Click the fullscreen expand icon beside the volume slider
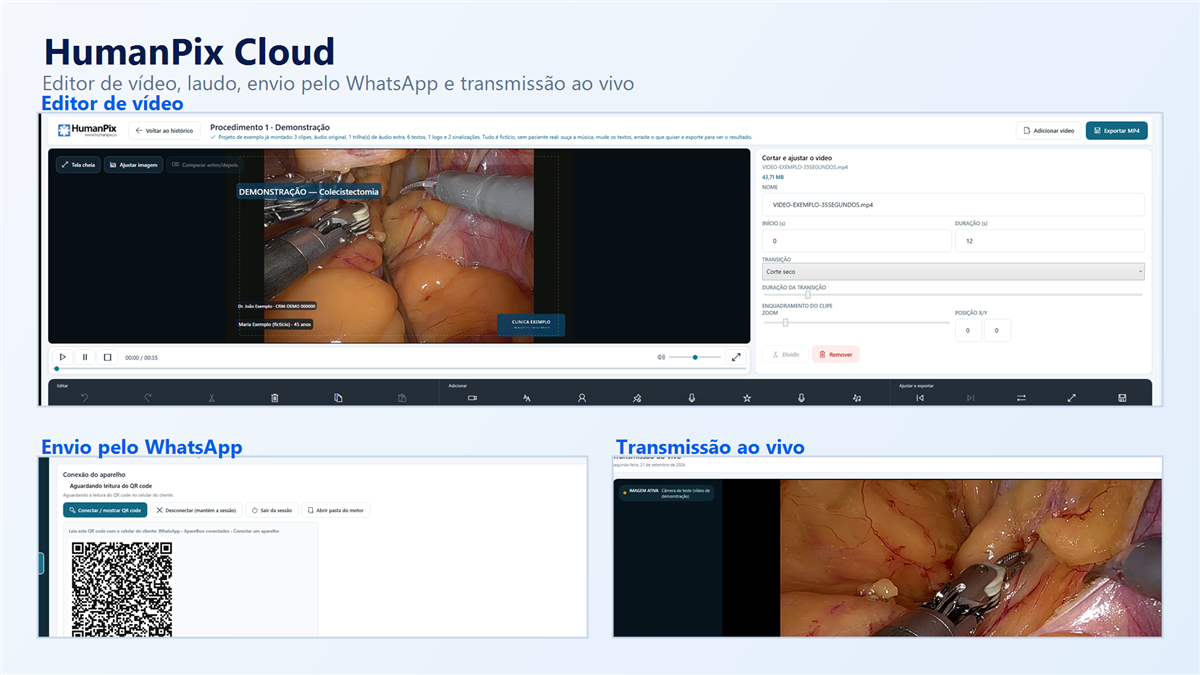This screenshot has width=1200, height=675. tap(737, 357)
